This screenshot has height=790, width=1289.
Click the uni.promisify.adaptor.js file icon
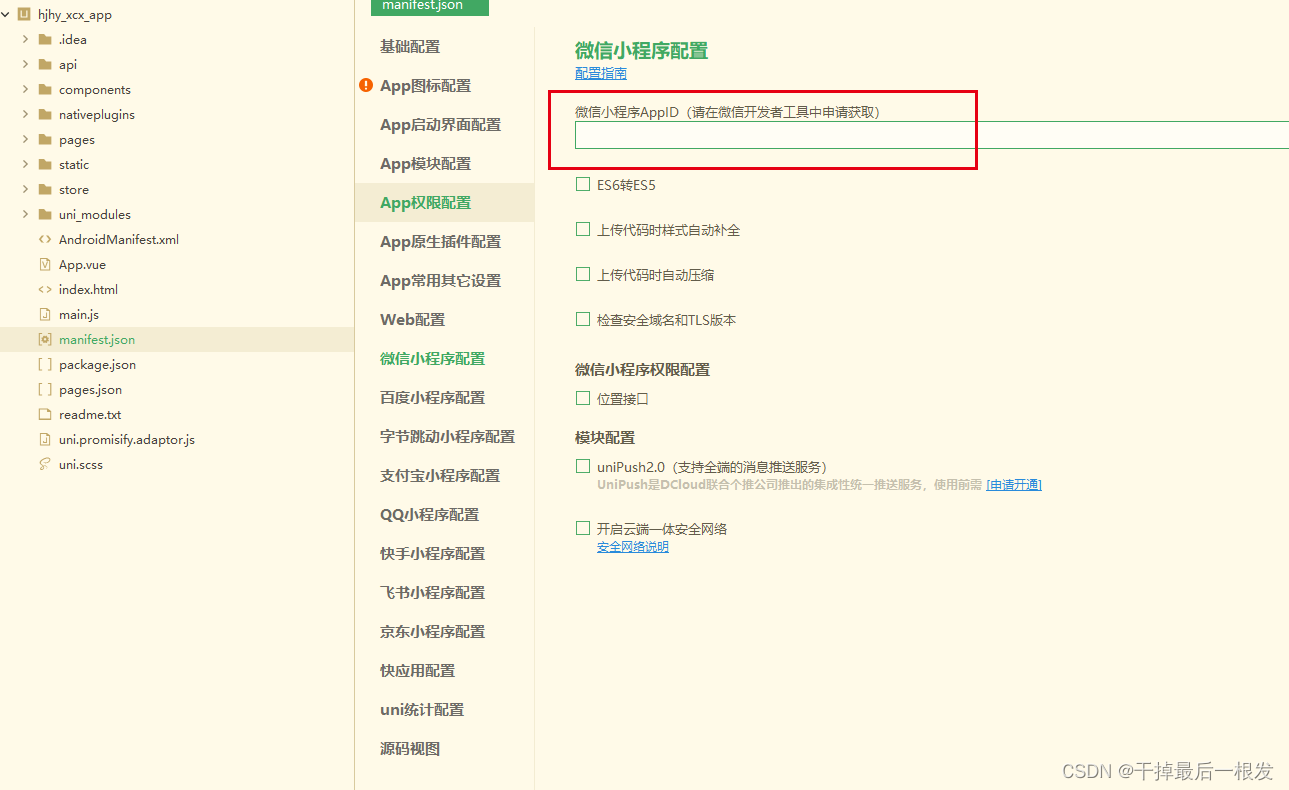tap(44, 440)
